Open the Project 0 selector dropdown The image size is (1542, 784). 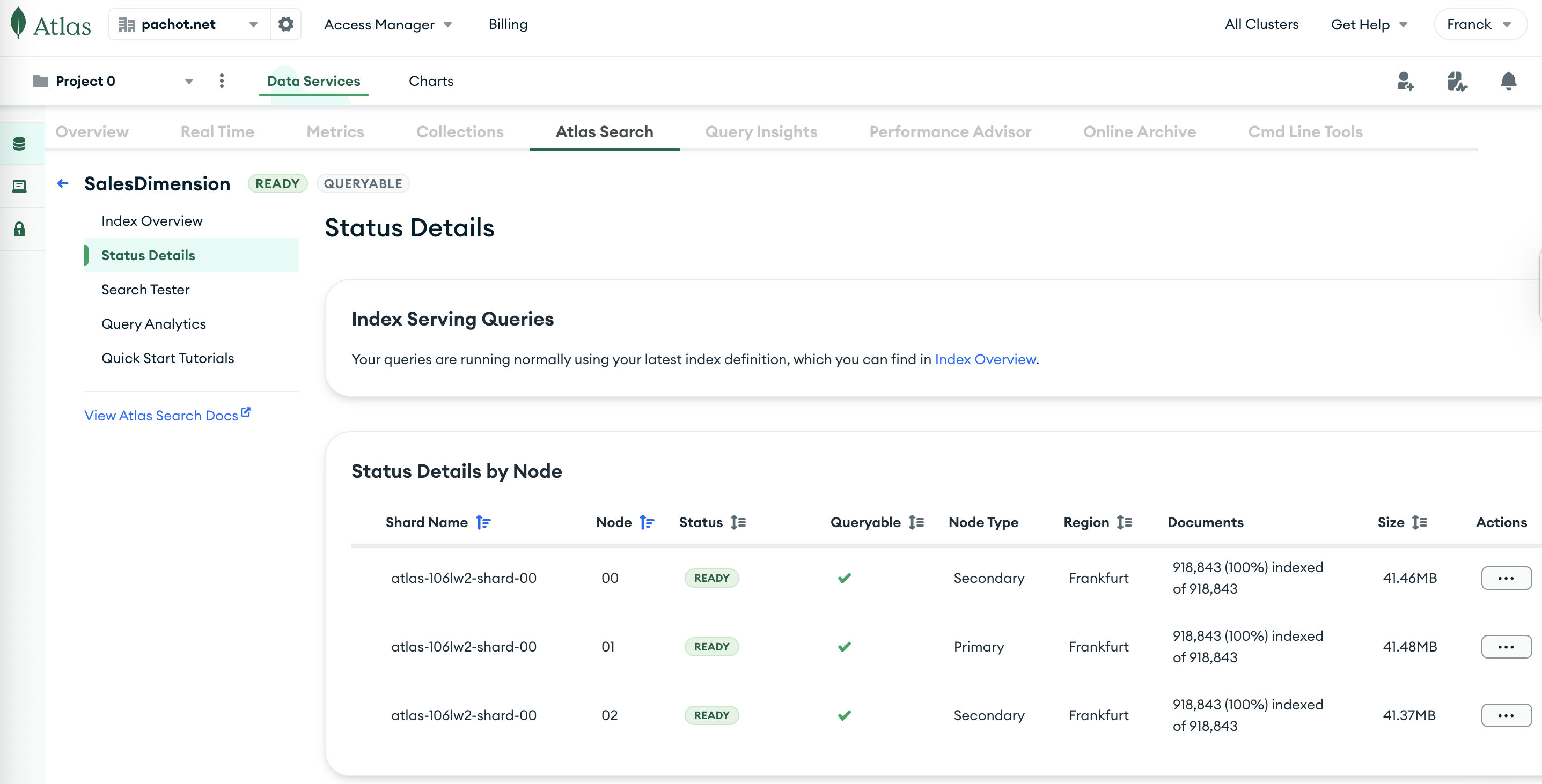point(114,81)
